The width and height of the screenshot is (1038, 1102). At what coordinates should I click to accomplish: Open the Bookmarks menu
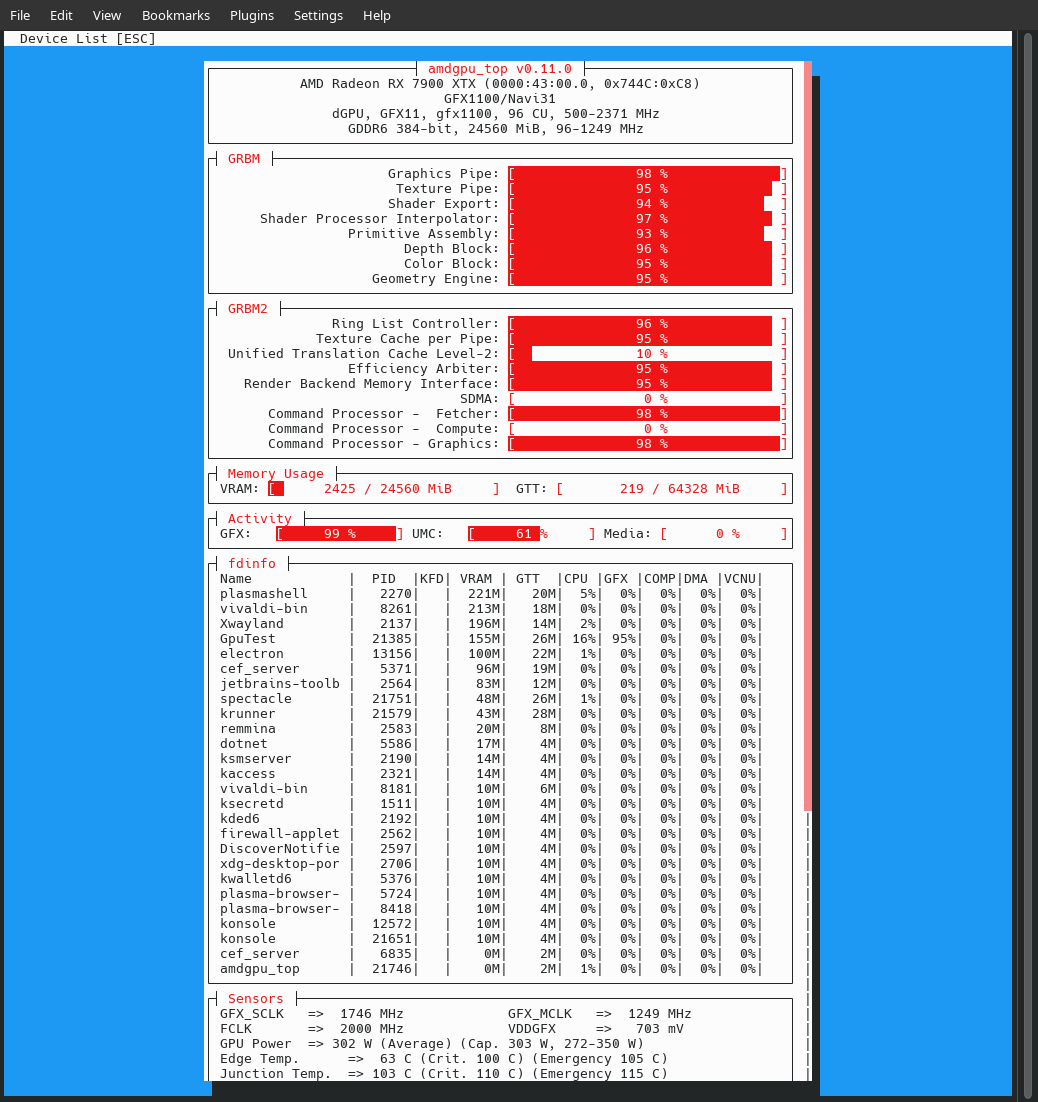click(x=176, y=15)
